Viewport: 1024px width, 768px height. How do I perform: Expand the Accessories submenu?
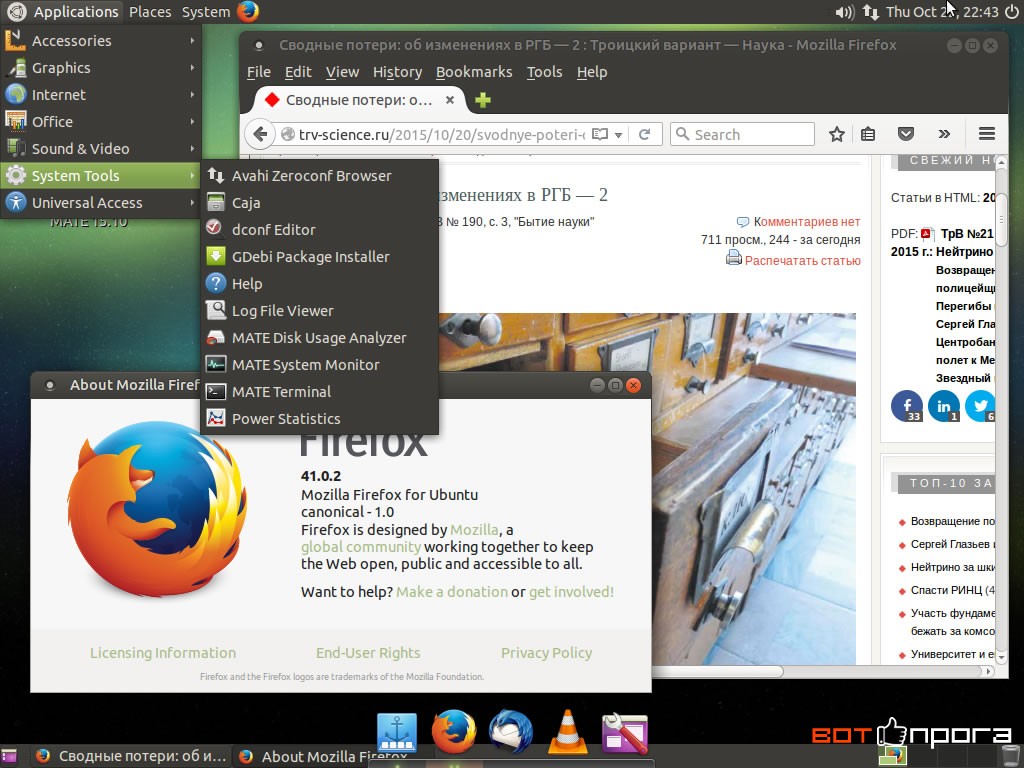[x=100, y=40]
